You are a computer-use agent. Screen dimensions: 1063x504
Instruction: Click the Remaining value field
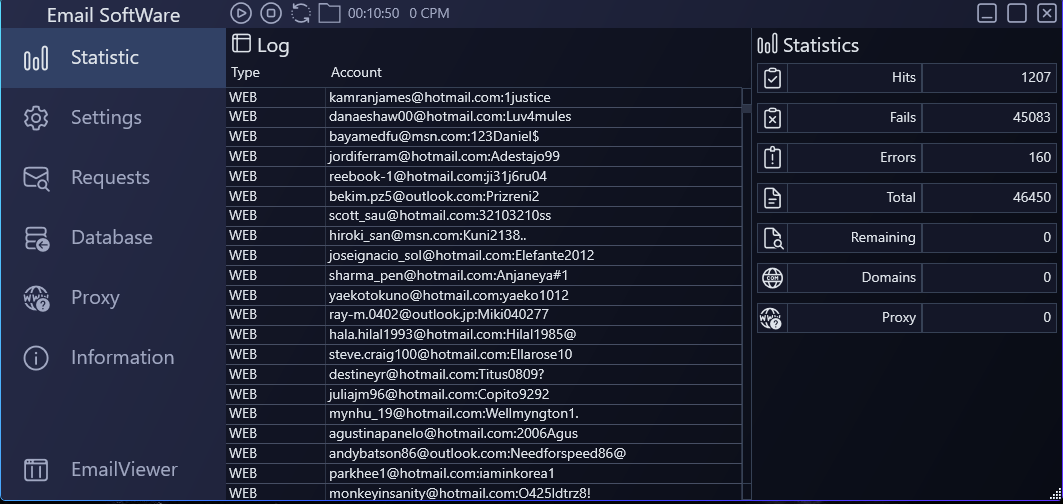988,238
